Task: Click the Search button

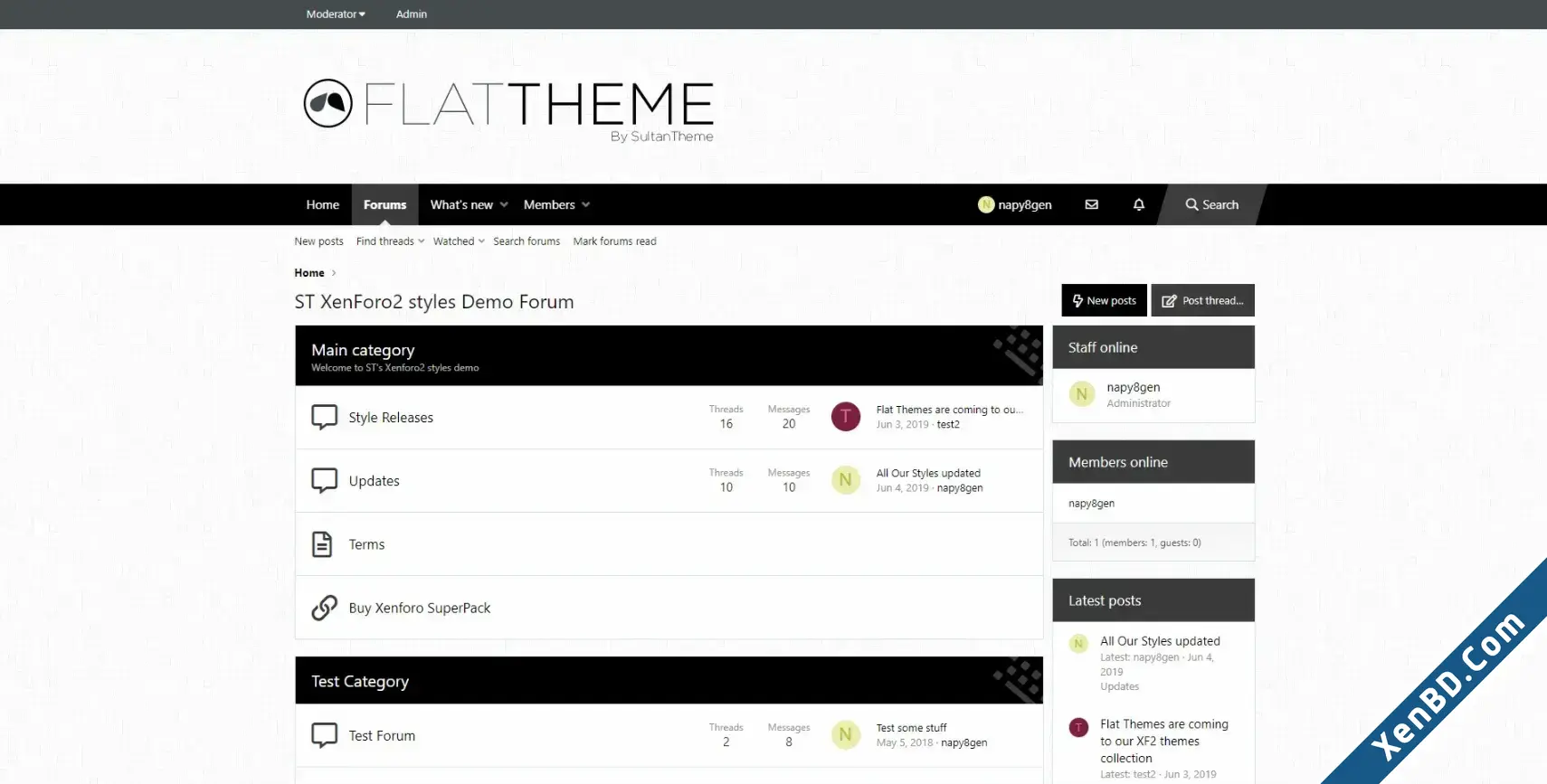Action: tap(1212, 204)
